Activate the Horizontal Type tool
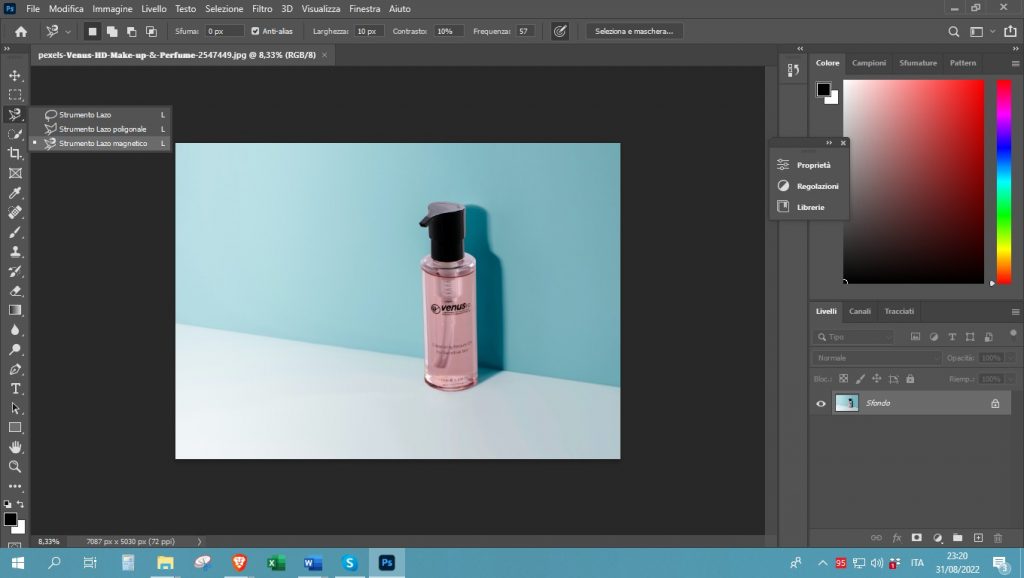1024x578 pixels. pyautogui.click(x=15, y=388)
